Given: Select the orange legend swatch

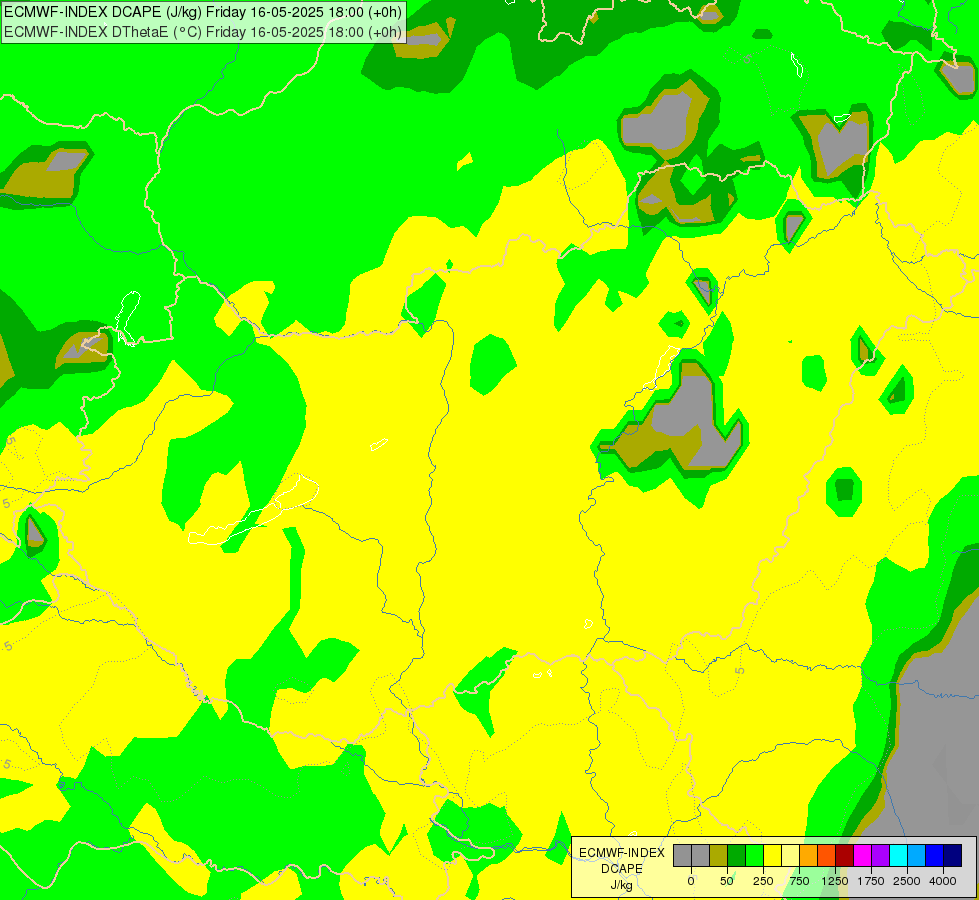Looking at the screenshot, I should click(x=809, y=856).
